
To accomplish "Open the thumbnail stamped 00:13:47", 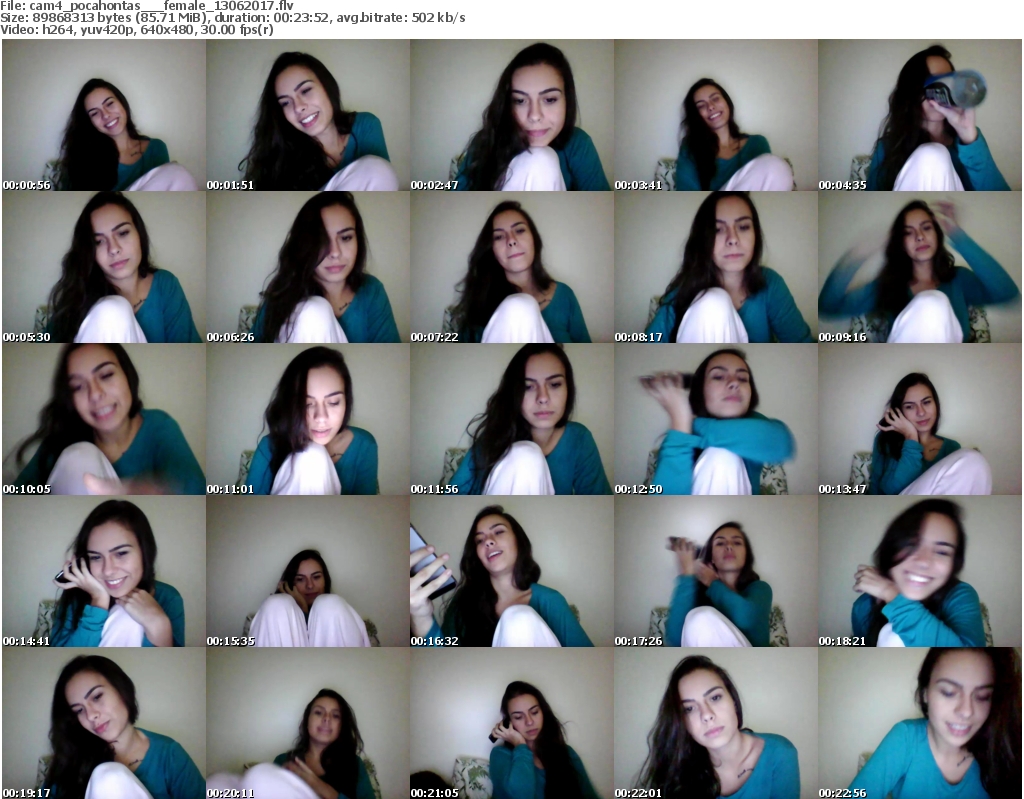I will click(920, 419).
